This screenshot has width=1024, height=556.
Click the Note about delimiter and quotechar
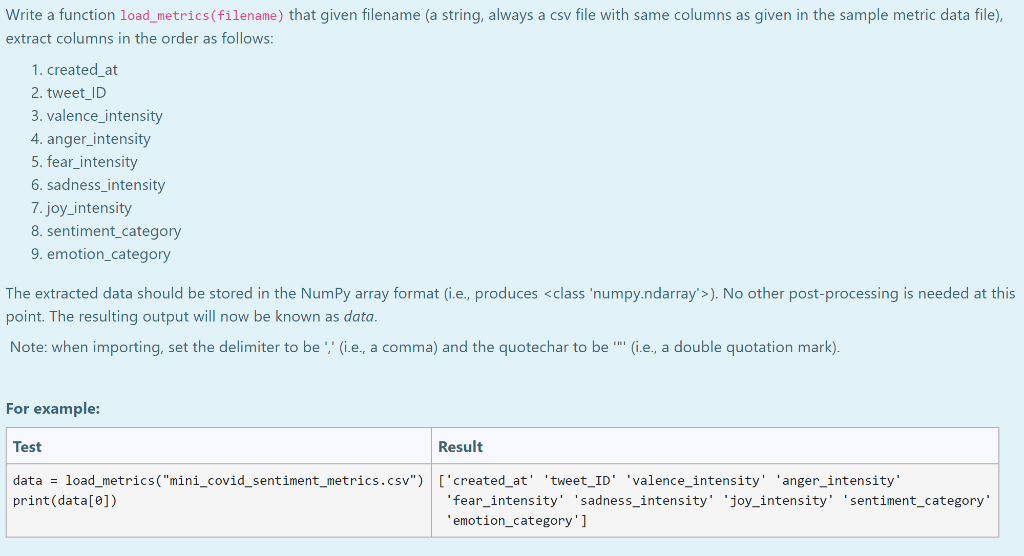coord(424,347)
